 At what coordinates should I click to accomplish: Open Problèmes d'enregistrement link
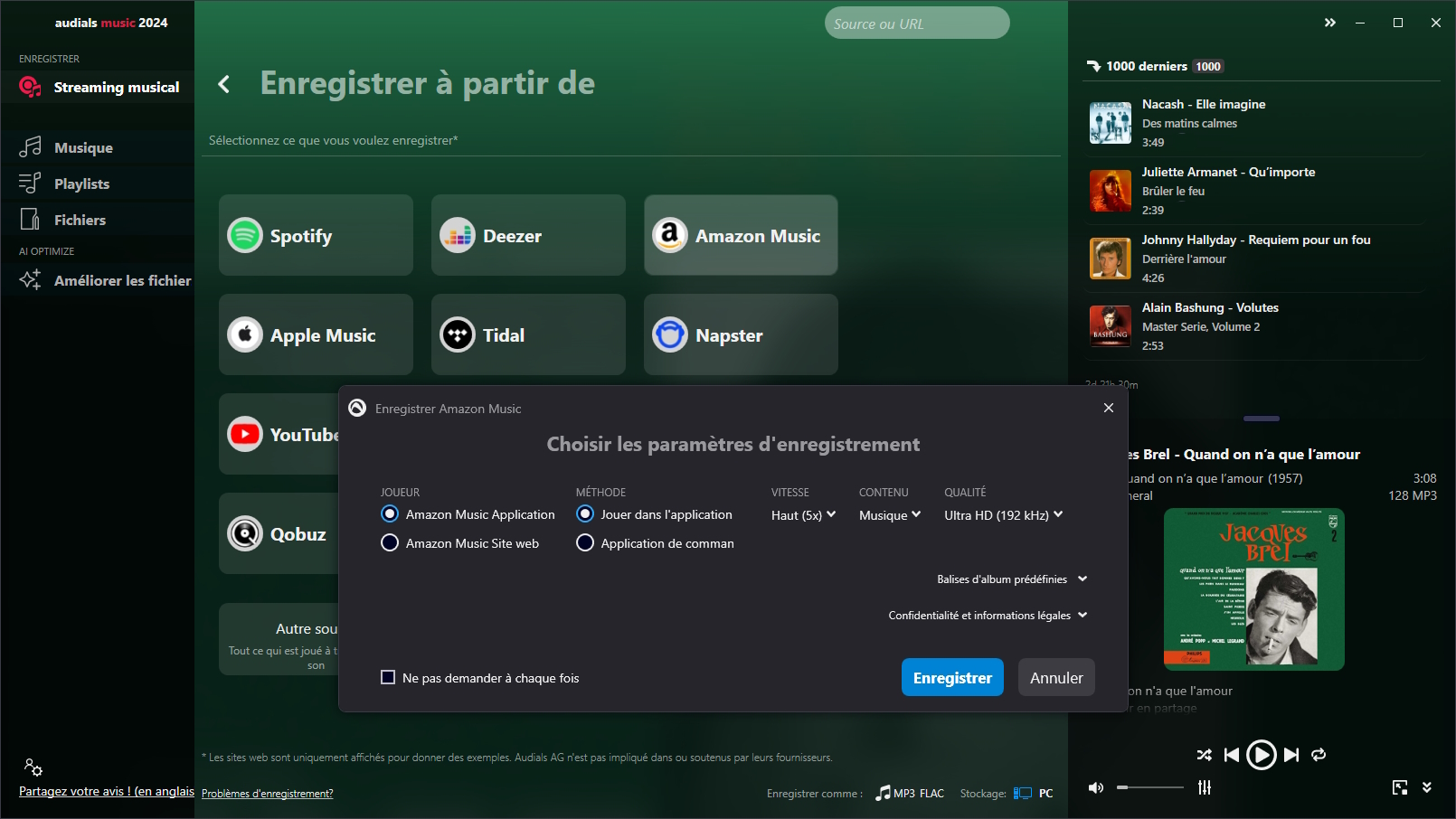pos(267,793)
